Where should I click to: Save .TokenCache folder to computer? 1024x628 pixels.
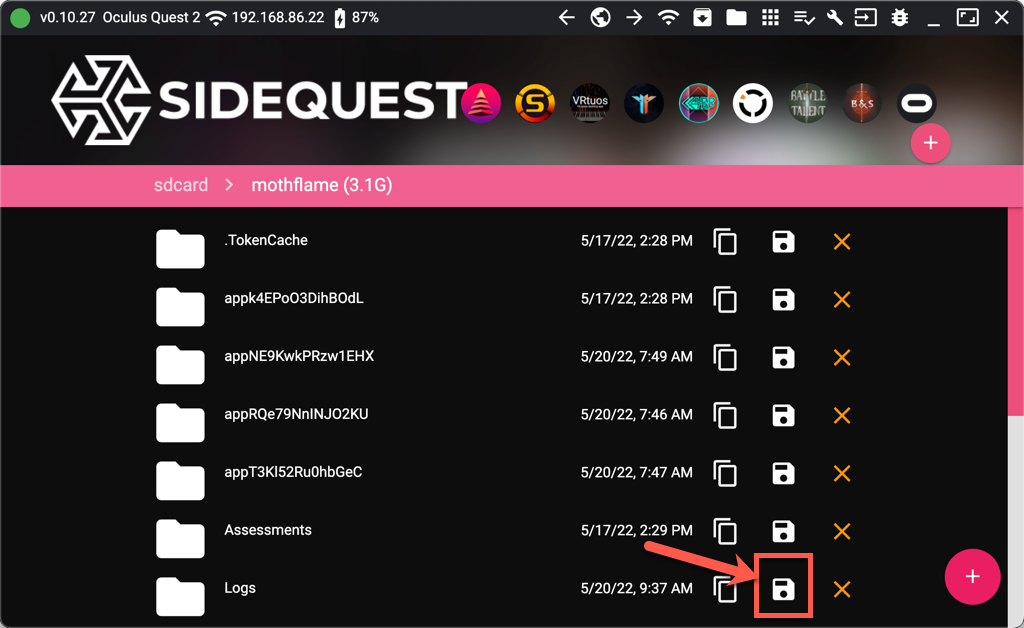pyautogui.click(x=783, y=242)
